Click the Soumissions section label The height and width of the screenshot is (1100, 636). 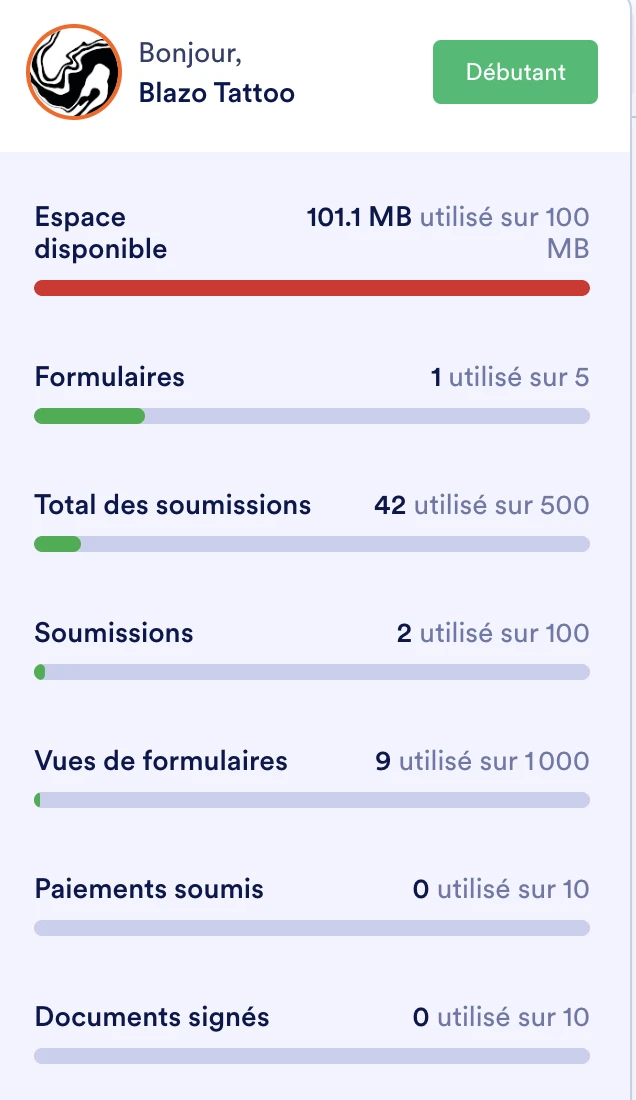tap(113, 633)
